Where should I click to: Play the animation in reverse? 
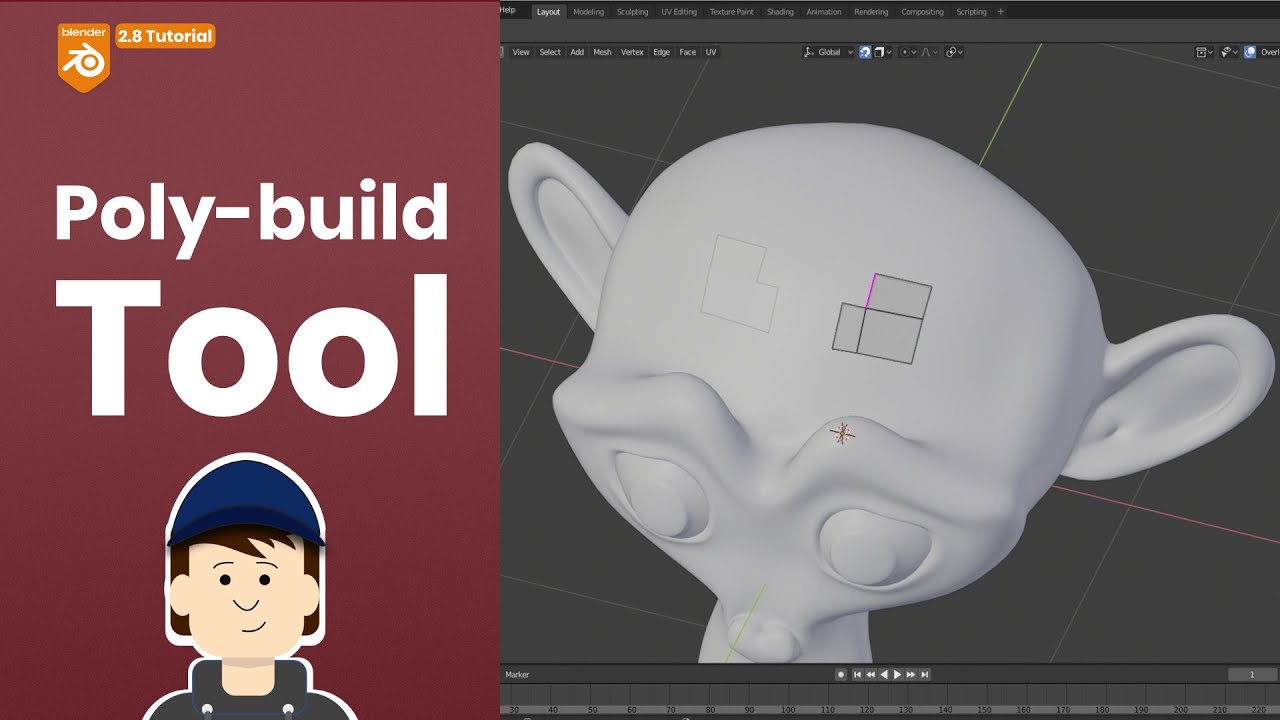click(x=883, y=675)
